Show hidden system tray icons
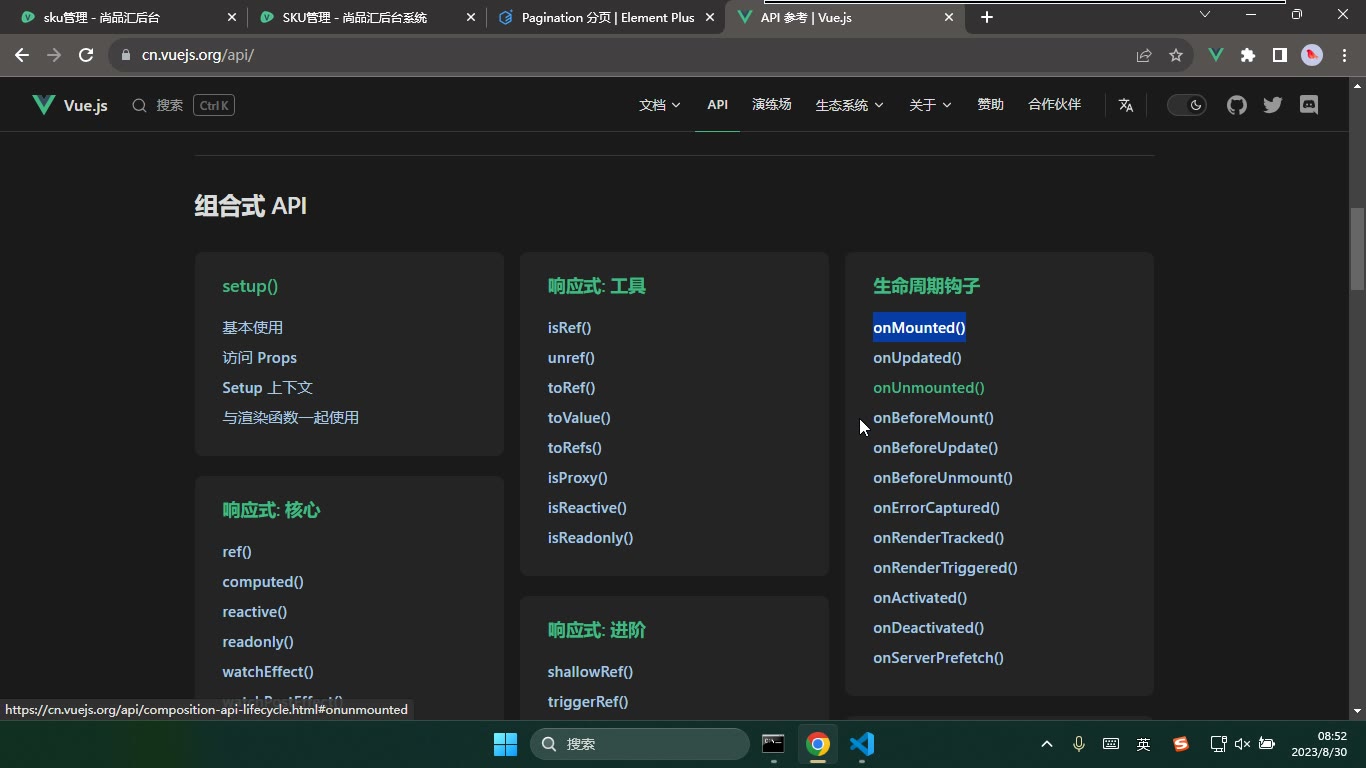Image resolution: width=1366 pixels, height=768 pixels. click(x=1047, y=744)
